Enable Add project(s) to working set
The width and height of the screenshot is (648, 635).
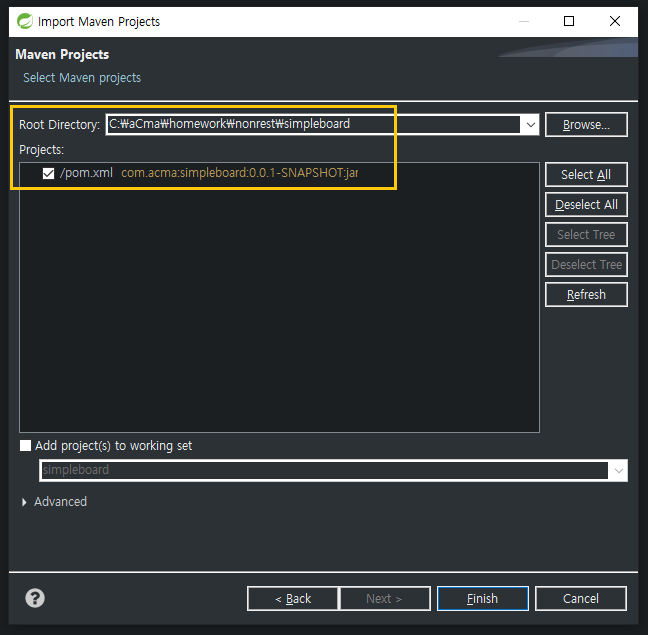(x=26, y=445)
